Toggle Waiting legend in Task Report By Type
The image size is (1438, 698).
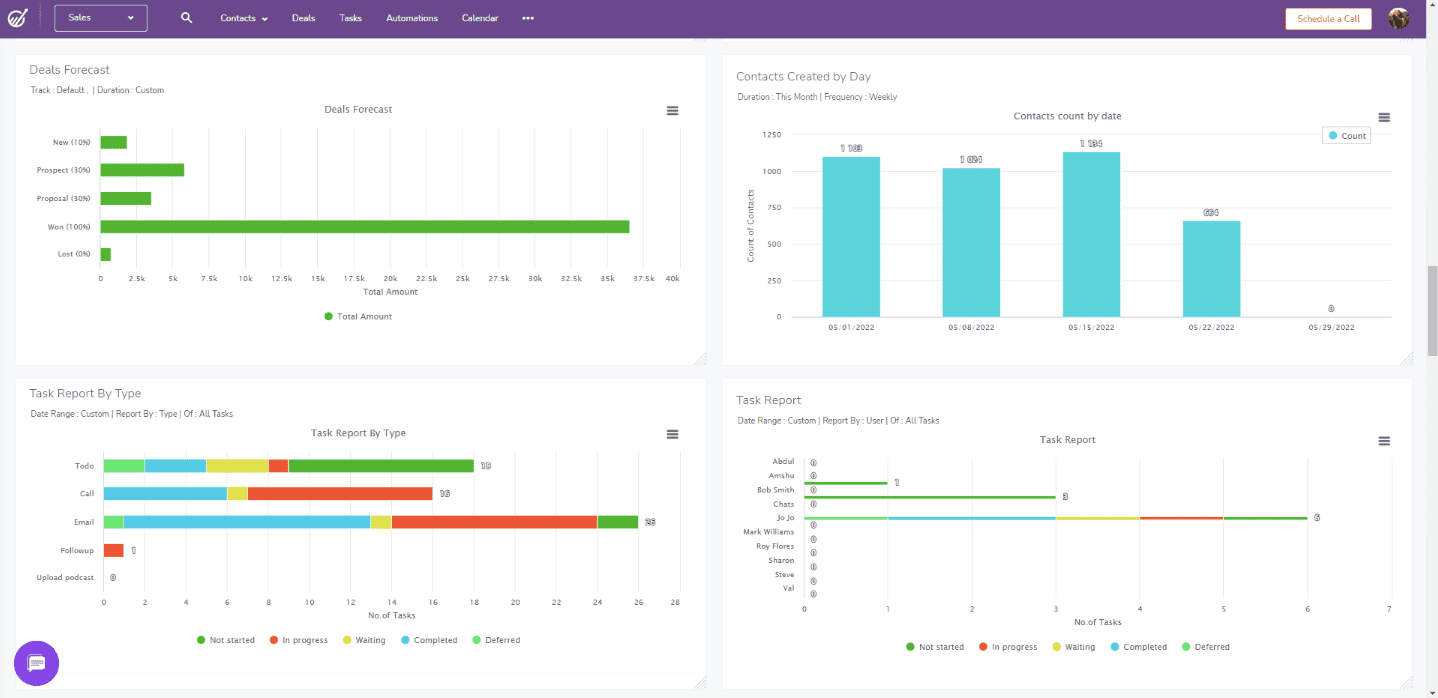[x=363, y=640]
